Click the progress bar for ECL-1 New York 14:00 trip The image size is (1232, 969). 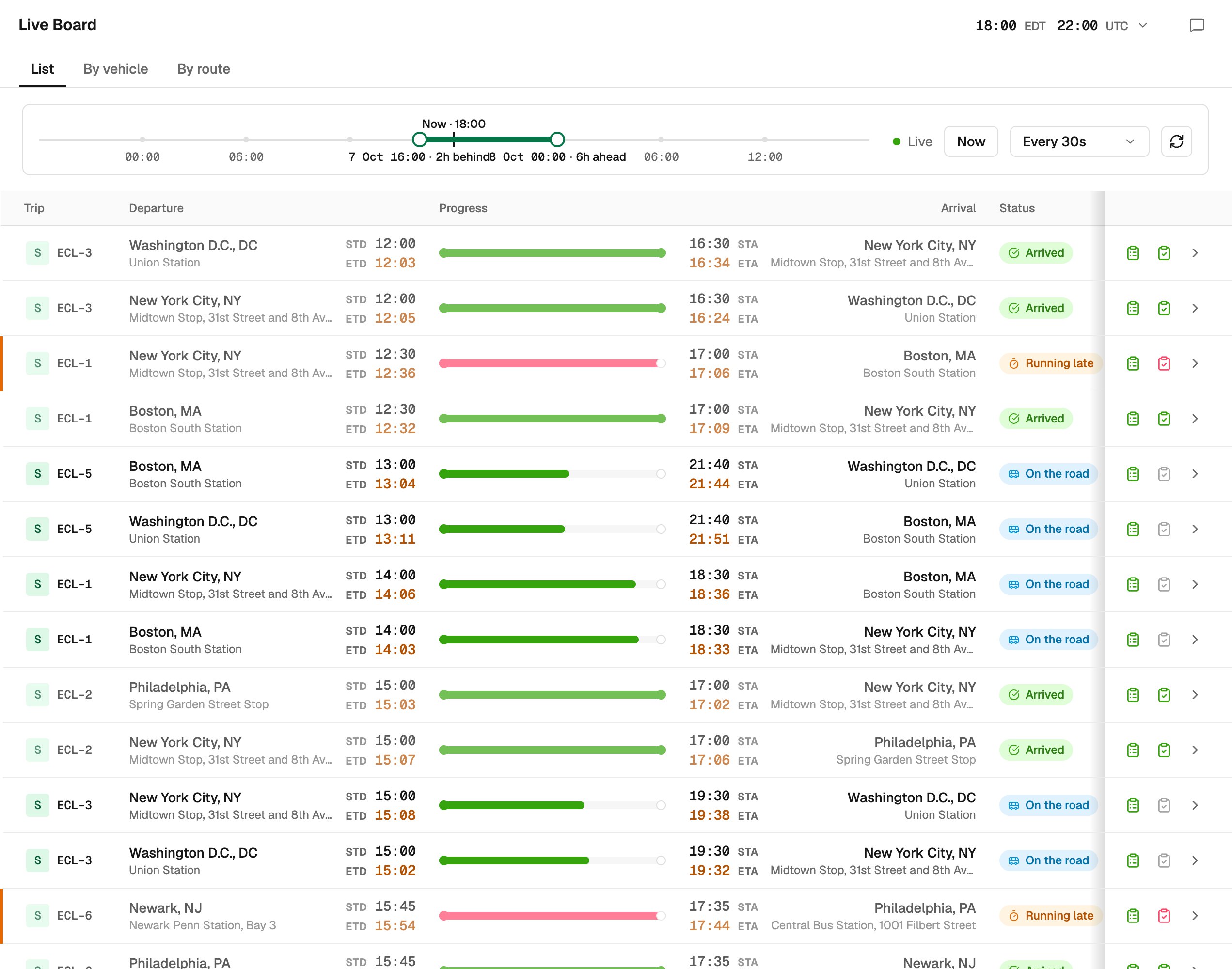pyautogui.click(x=552, y=584)
